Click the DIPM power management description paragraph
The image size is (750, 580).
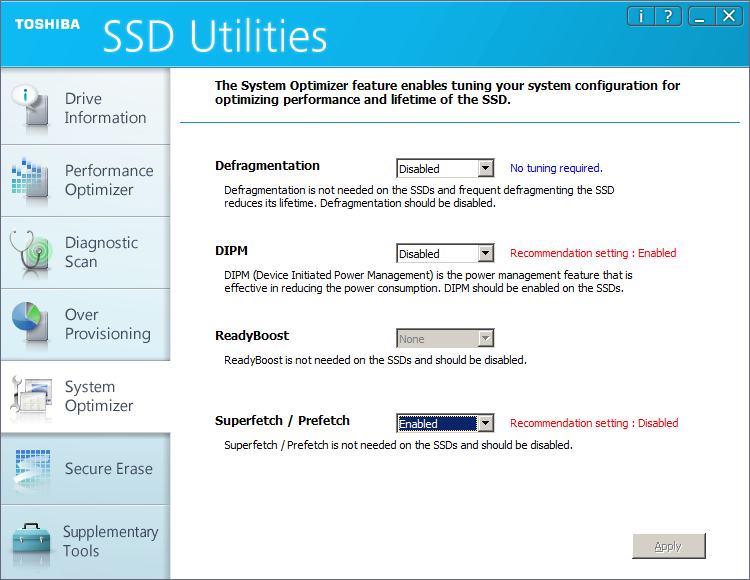[x=428, y=282]
